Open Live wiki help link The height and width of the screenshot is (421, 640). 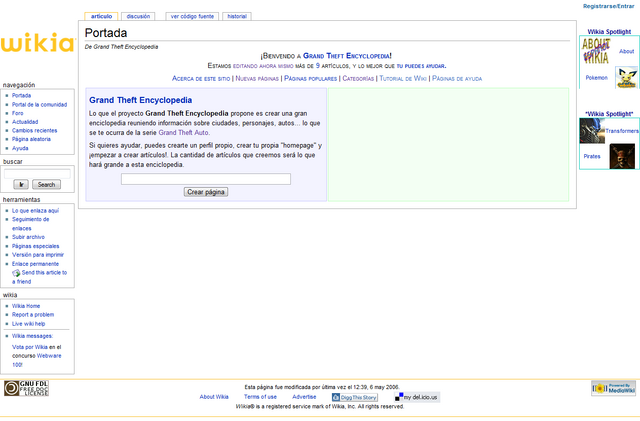[28, 324]
